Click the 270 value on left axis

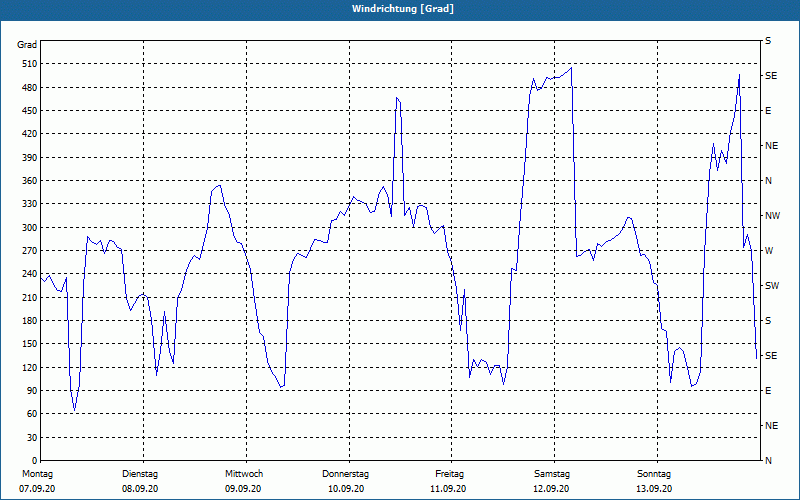tap(30, 251)
